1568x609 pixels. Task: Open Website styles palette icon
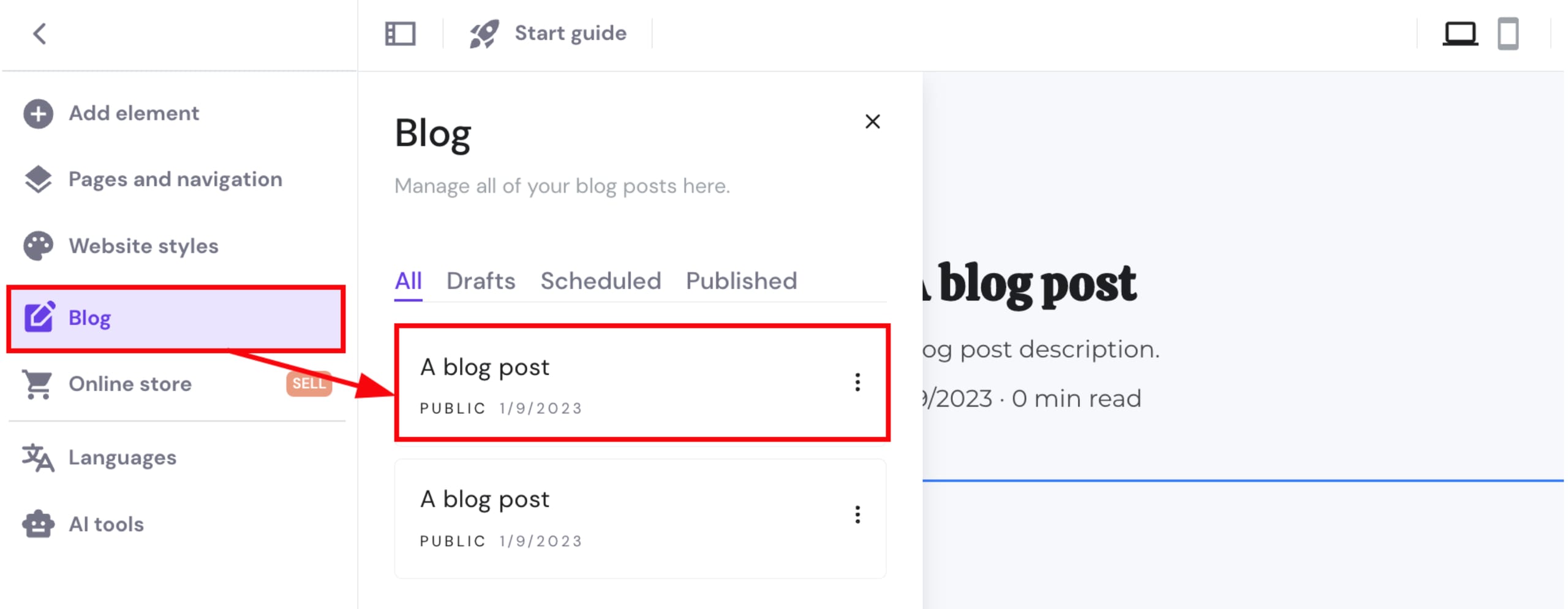pyautogui.click(x=38, y=246)
